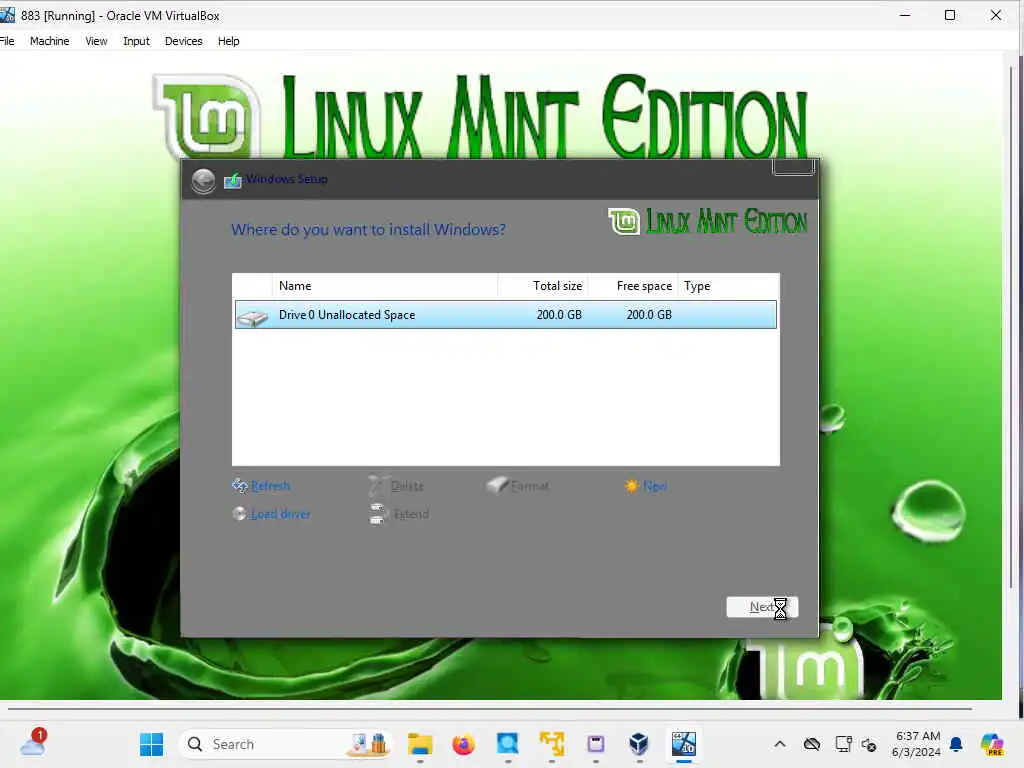Open the File menu
The image size is (1024, 768).
(7, 41)
